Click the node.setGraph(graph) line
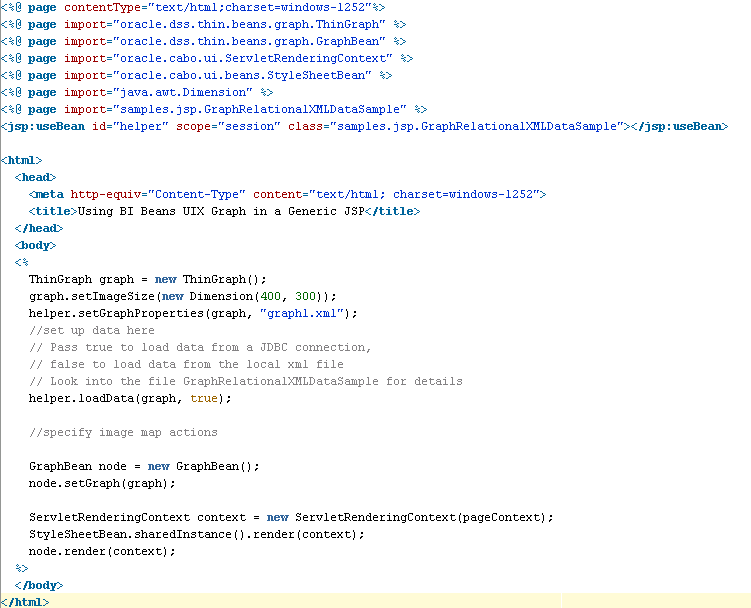Image resolution: width=751 pixels, height=608 pixels. (102, 483)
